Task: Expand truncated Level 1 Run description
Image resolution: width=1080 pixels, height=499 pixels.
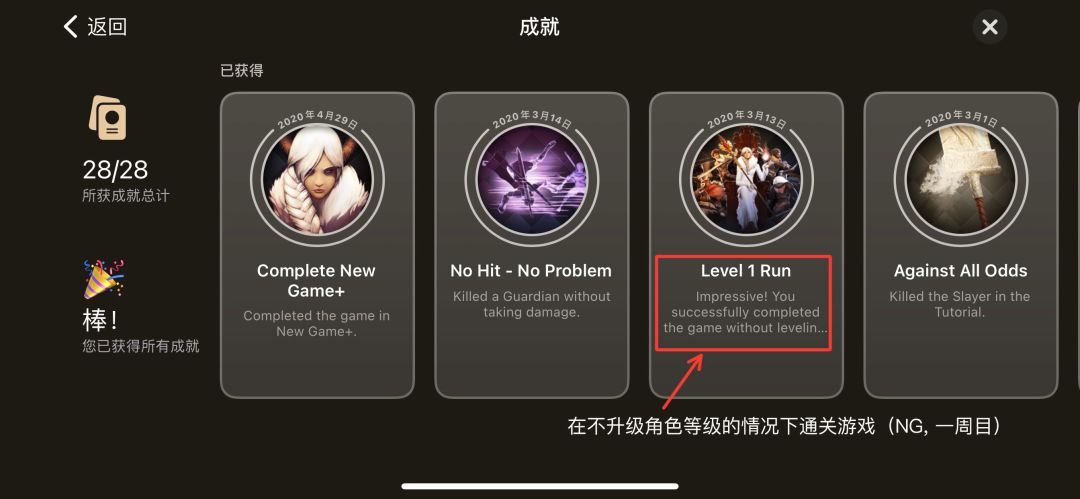Action: pyautogui.click(x=745, y=312)
